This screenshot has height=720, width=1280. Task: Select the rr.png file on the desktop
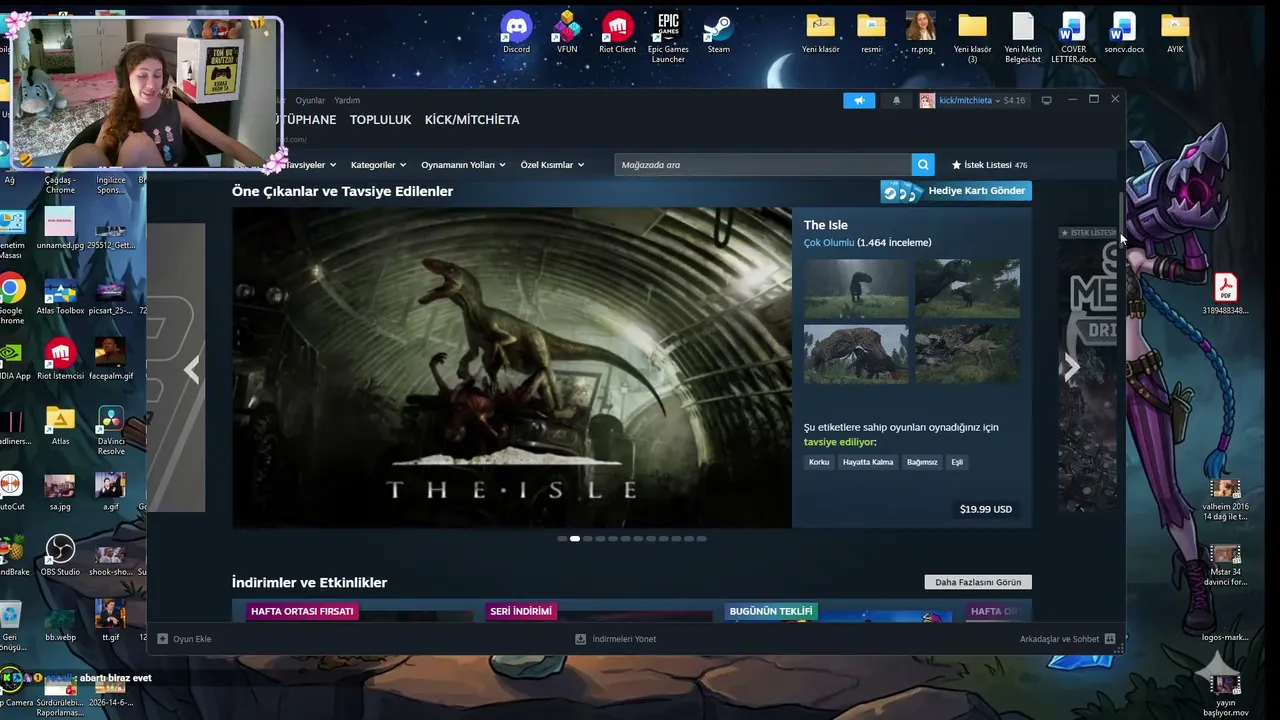(921, 33)
